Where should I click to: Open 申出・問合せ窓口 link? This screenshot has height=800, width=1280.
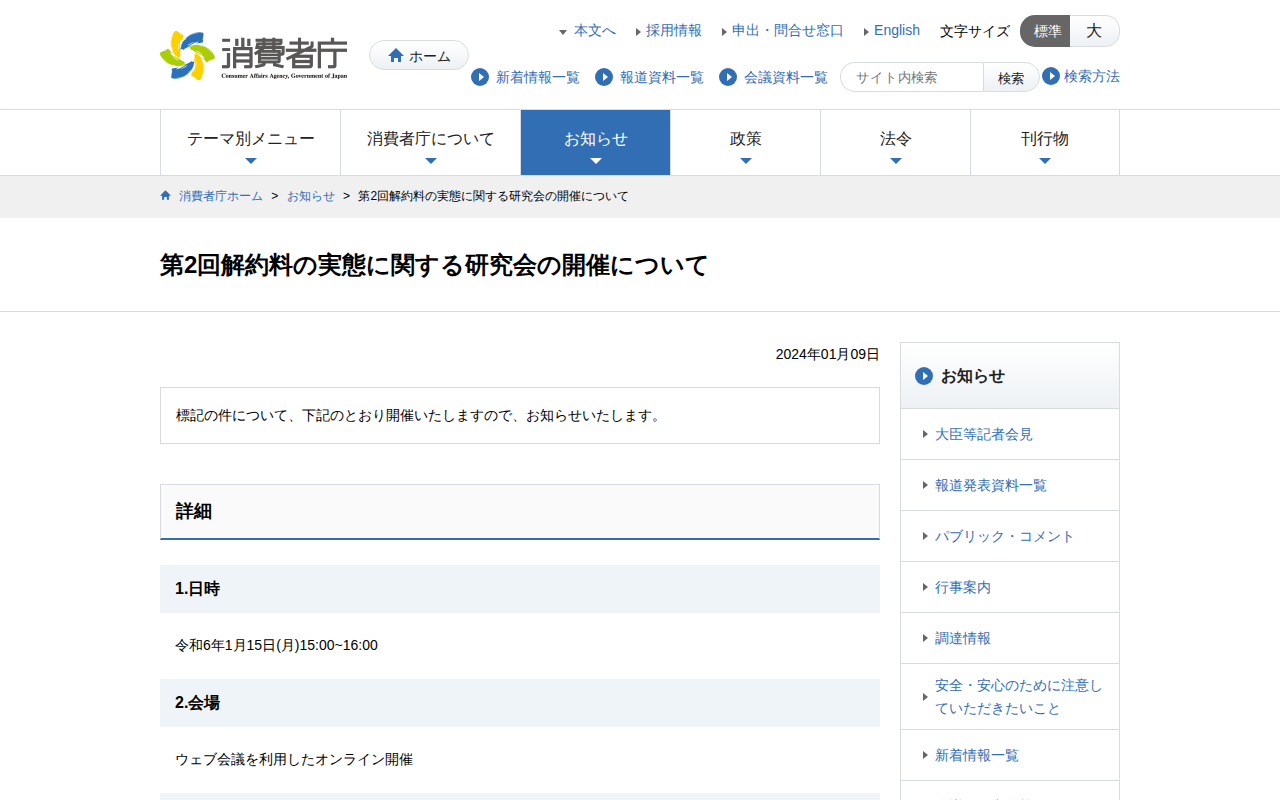[x=788, y=31]
